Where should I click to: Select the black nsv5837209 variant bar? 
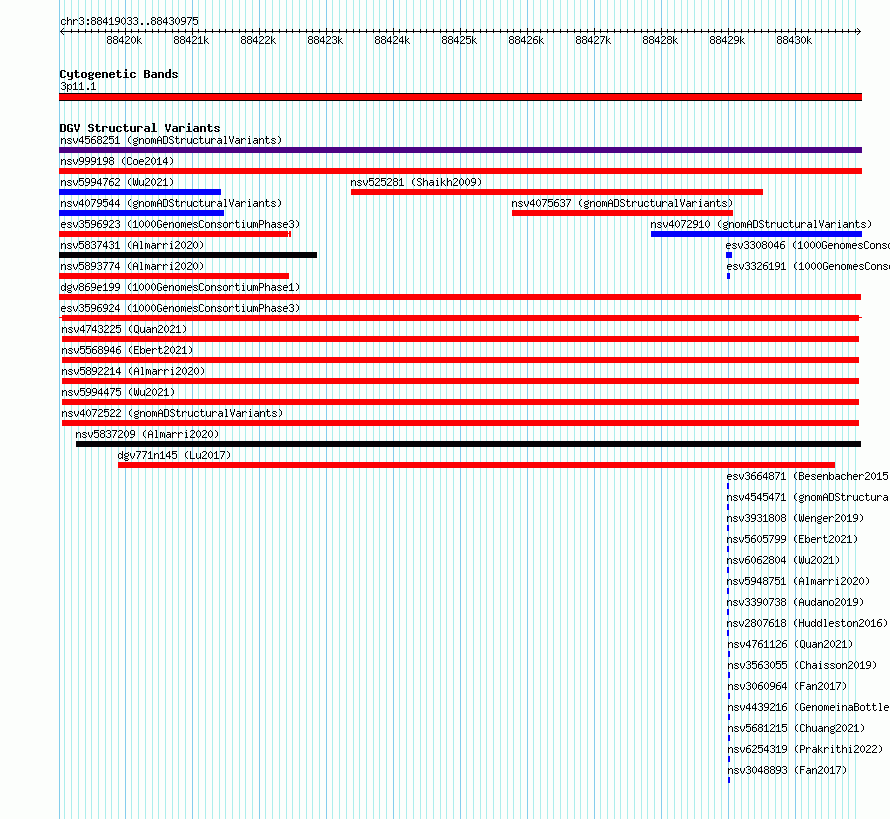tap(468, 444)
